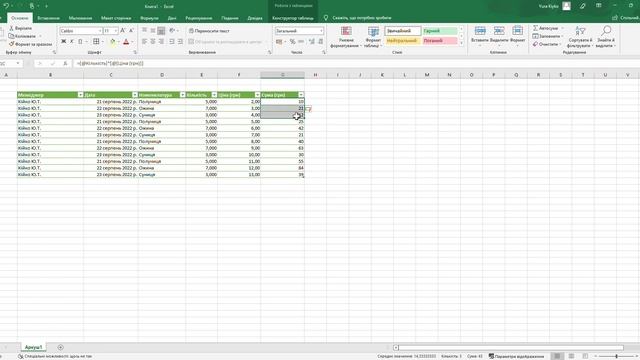
Task: Decrease indent in the alignment group
Action: click(x=172, y=42)
